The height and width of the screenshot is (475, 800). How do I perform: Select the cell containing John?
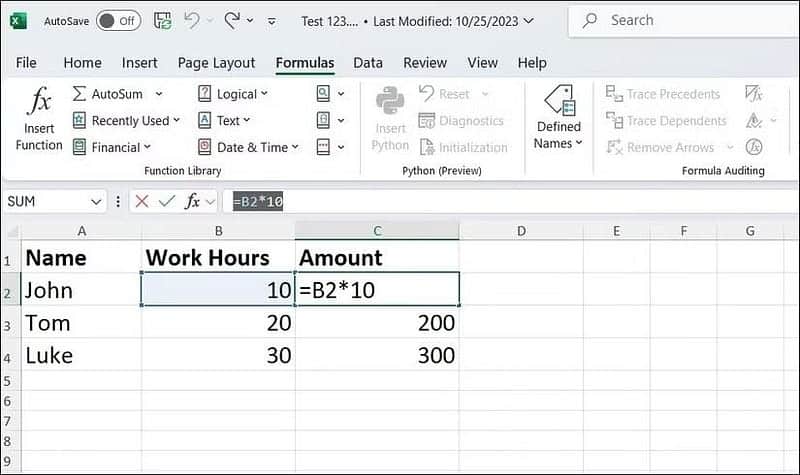click(82, 290)
